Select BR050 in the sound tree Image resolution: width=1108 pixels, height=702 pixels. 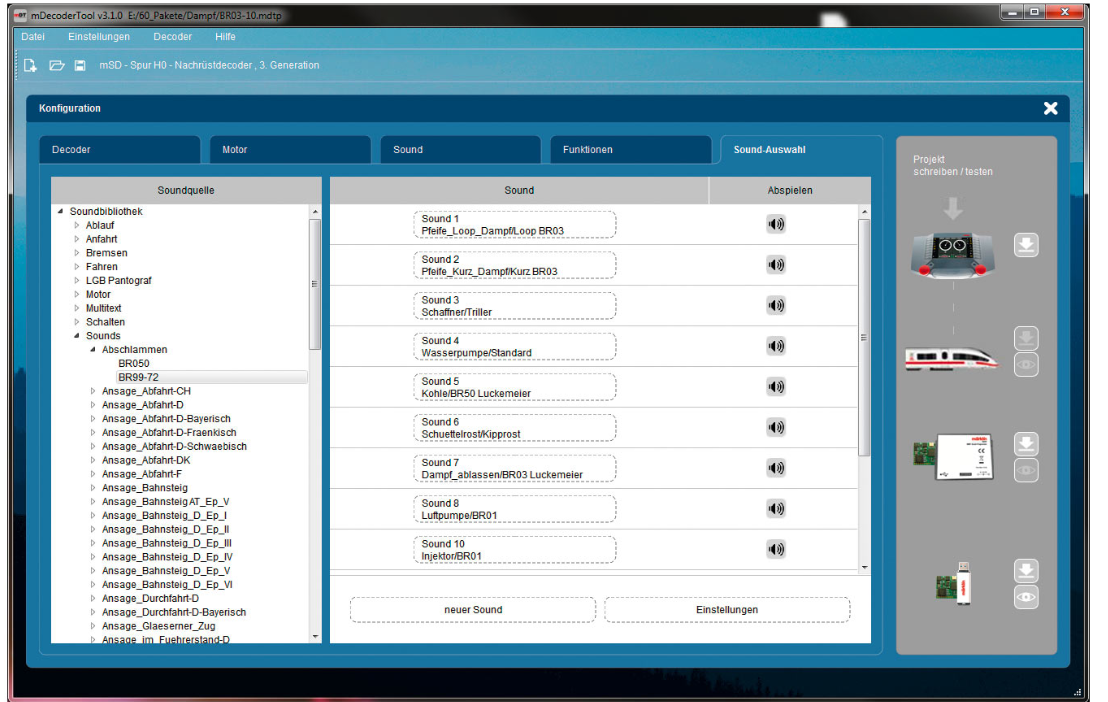pos(133,364)
